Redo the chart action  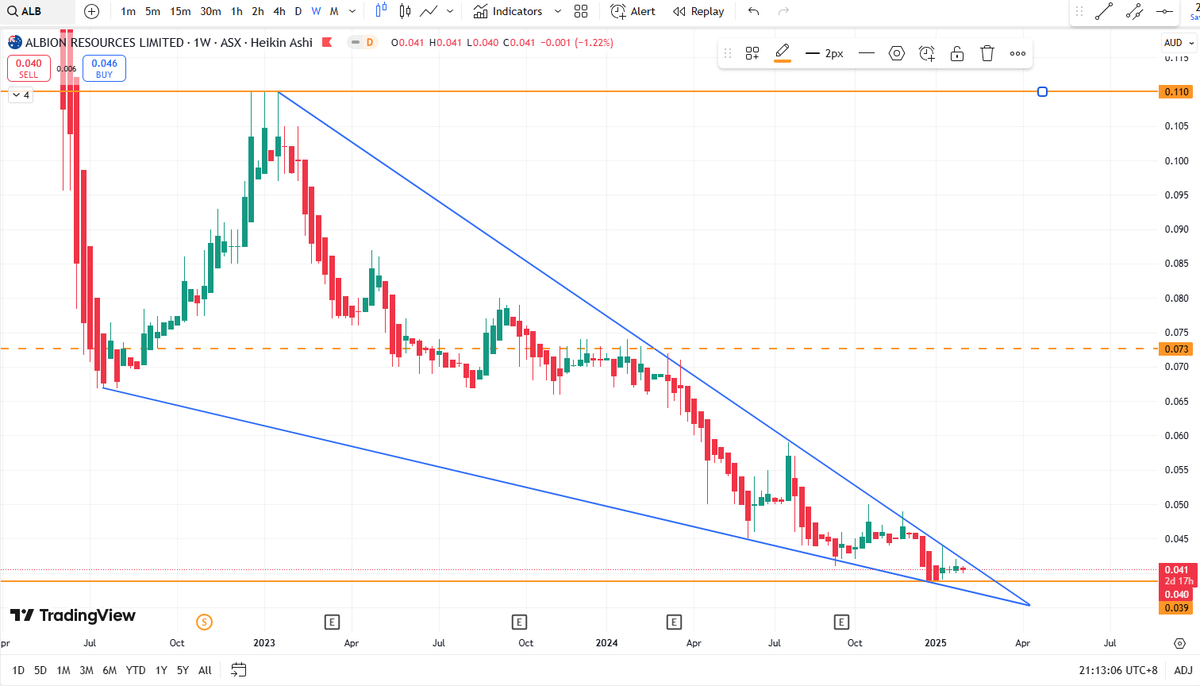783,11
